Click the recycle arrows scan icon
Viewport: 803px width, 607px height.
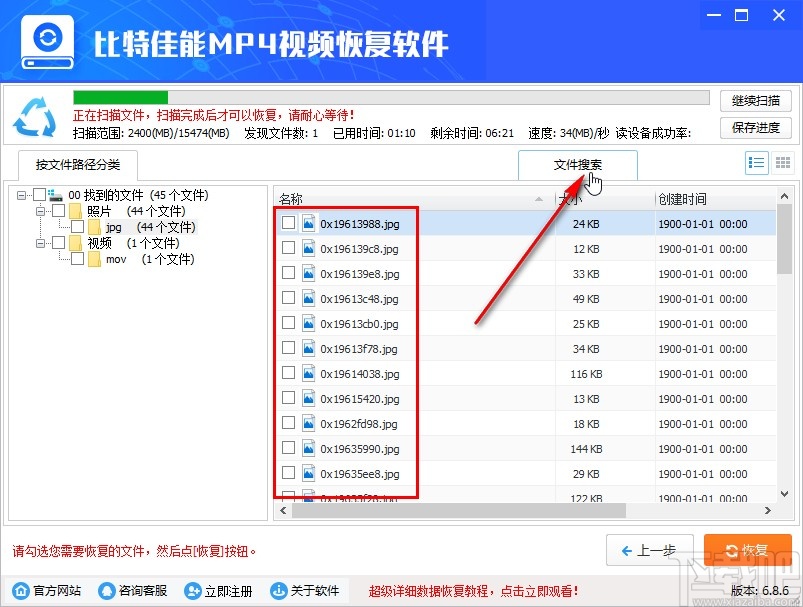coord(35,117)
